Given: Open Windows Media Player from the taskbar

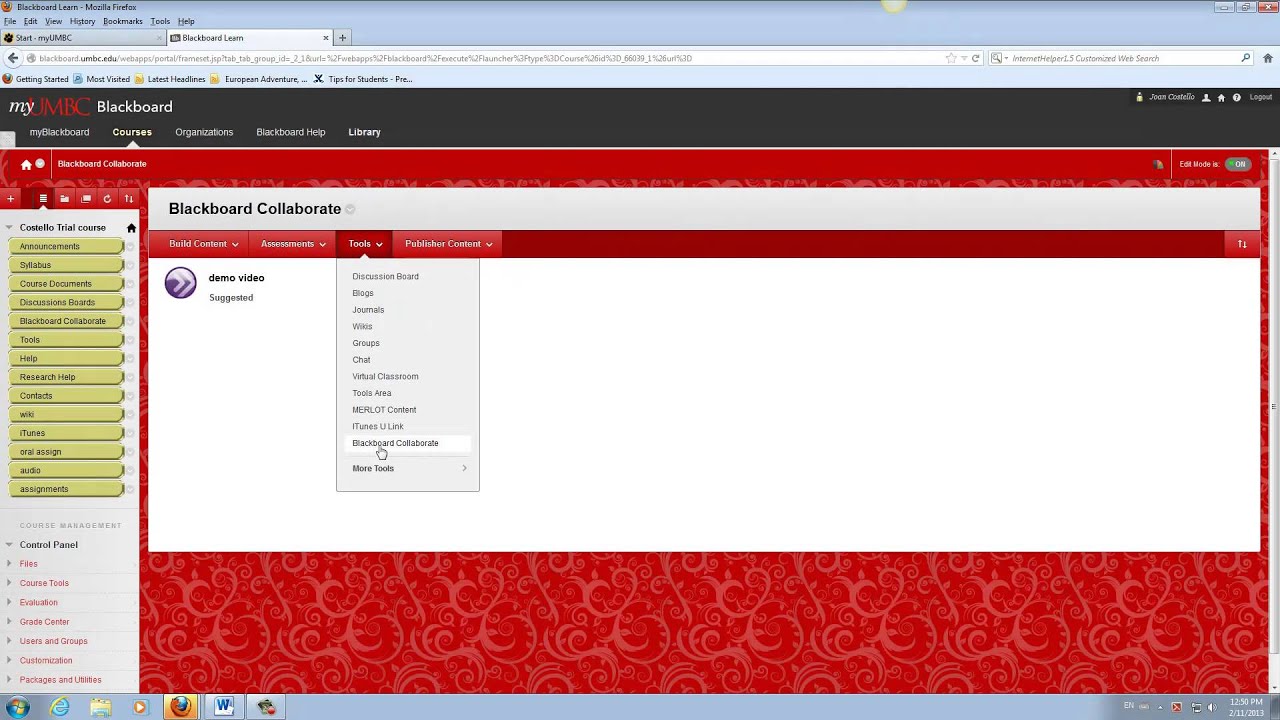Looking at the screenshot, I should (x=140, y=707).
